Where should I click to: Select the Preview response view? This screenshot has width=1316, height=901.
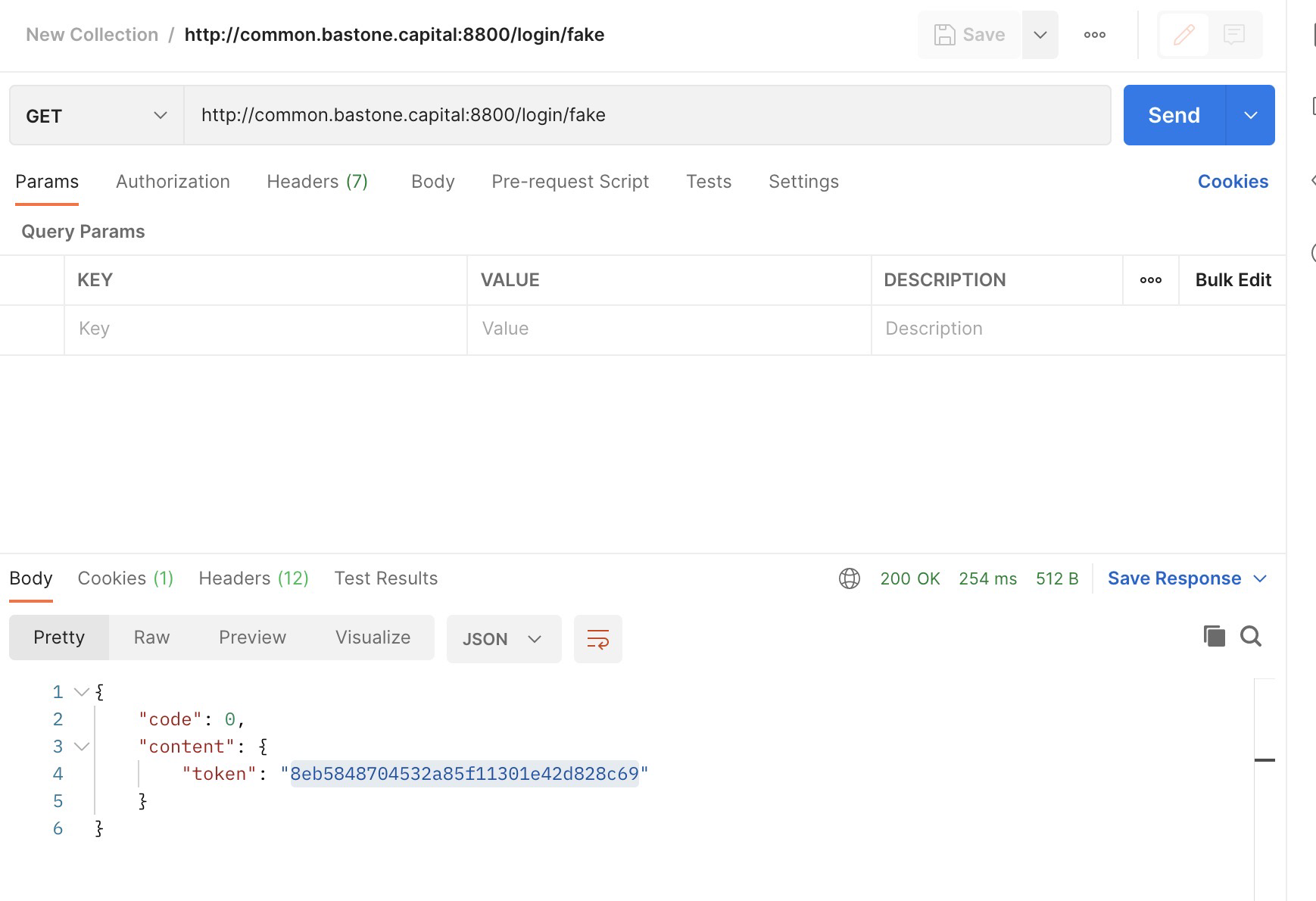[x=252, y=637]
